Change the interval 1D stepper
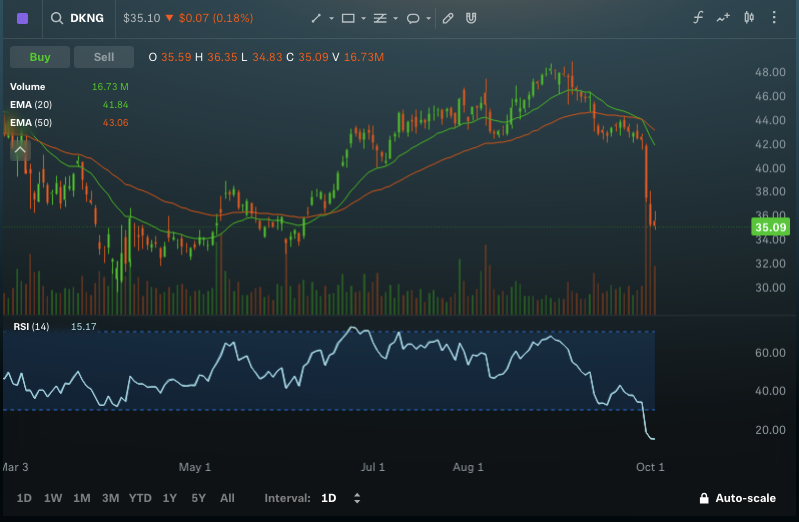This screenshot has height=522, width=799. (x=357, y=498)
